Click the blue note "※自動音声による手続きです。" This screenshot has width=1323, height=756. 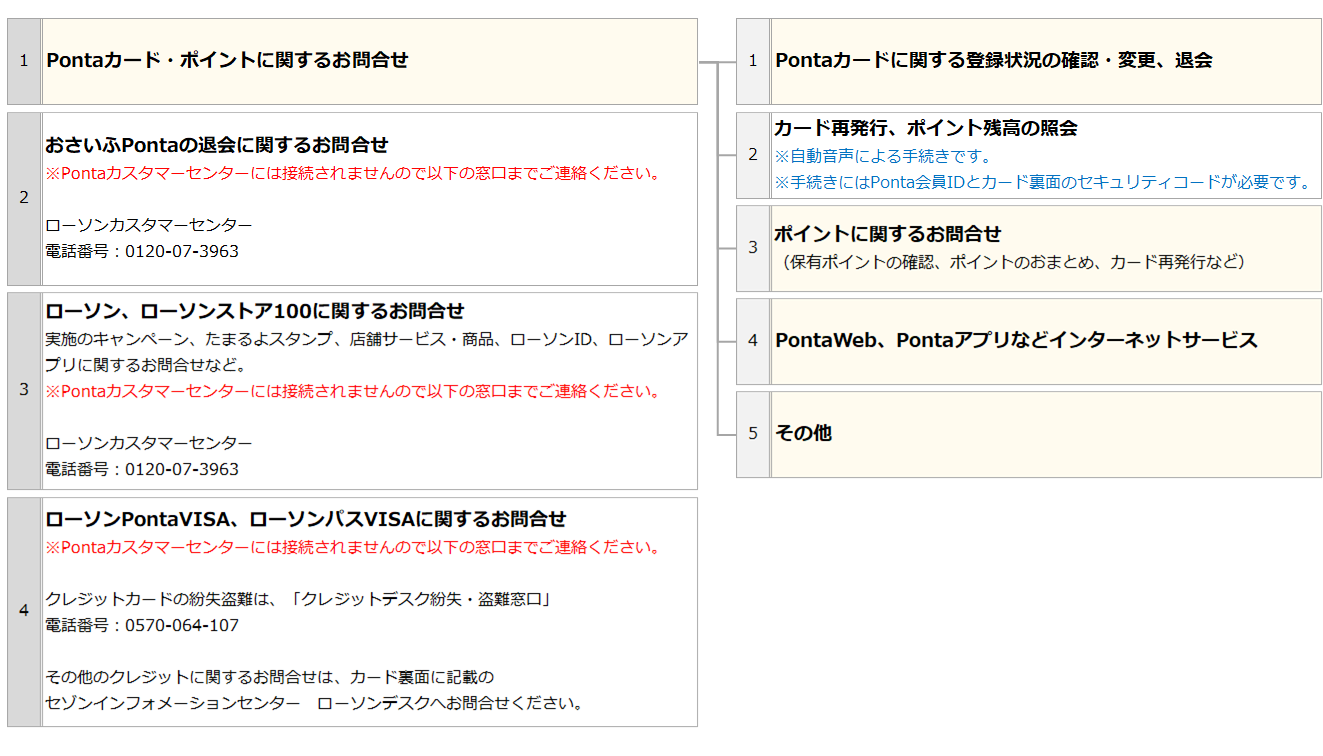point(883,156)
